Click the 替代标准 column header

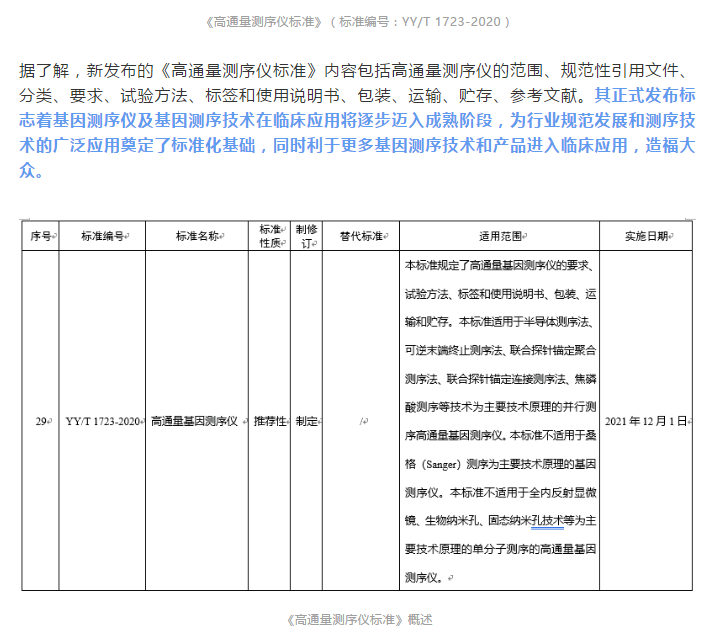click(360, 236)
